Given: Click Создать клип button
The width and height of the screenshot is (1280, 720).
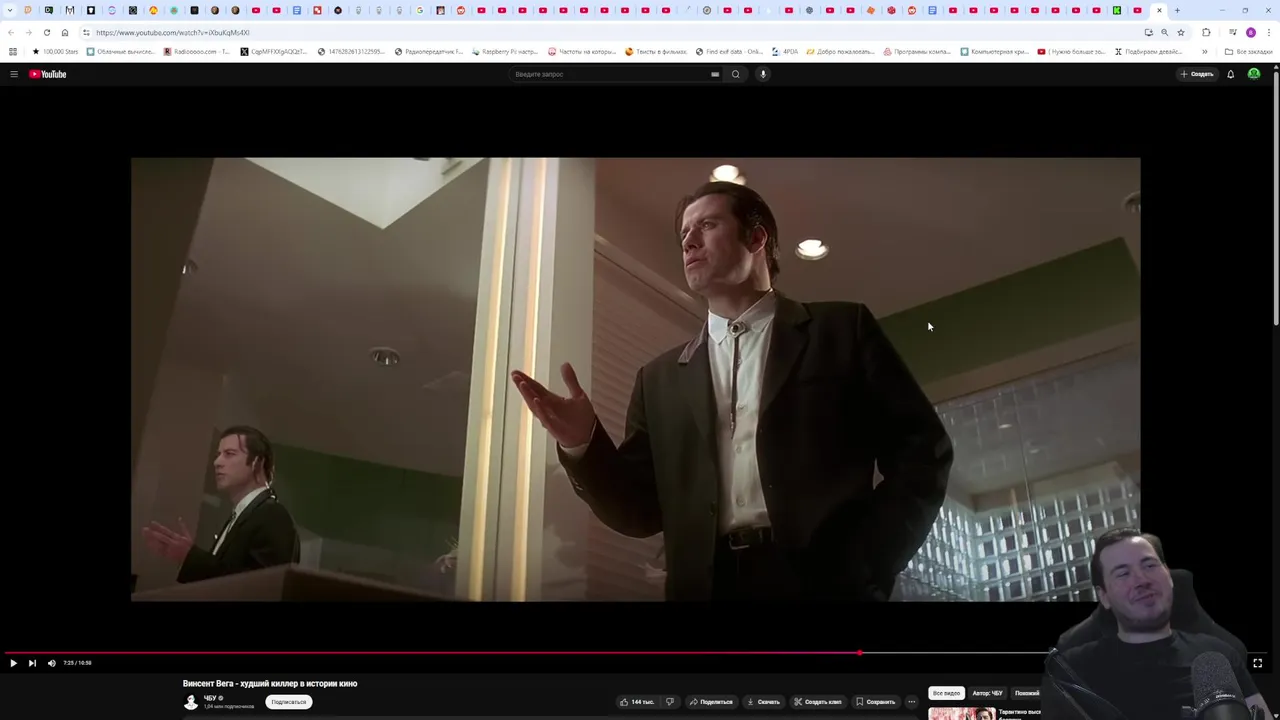Looking at the screenshot, I should [818, 702].
